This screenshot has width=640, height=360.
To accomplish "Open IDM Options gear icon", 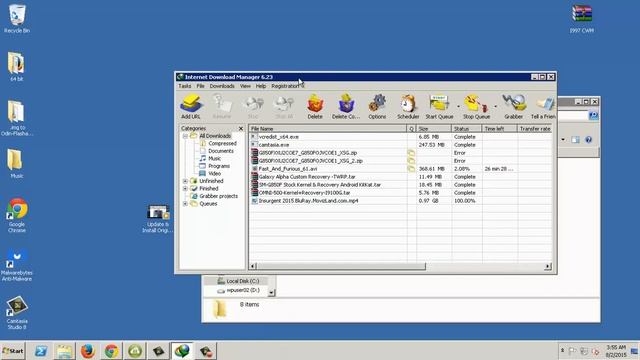I will click(377, 107).
